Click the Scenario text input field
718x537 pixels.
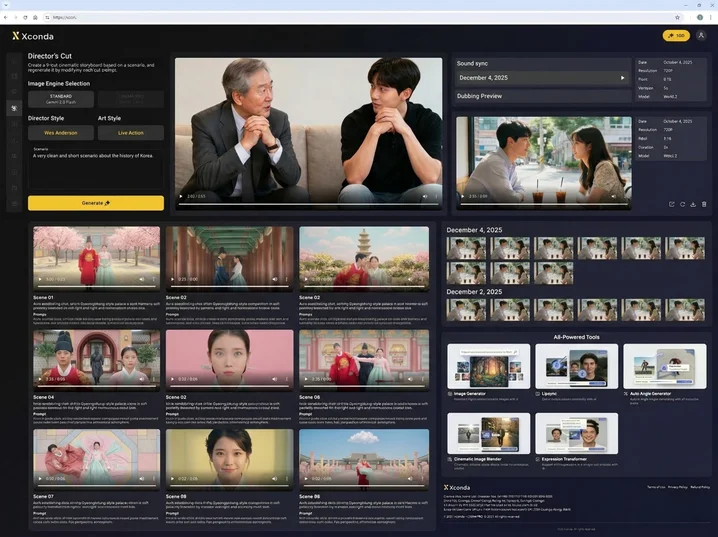[96, 168]
